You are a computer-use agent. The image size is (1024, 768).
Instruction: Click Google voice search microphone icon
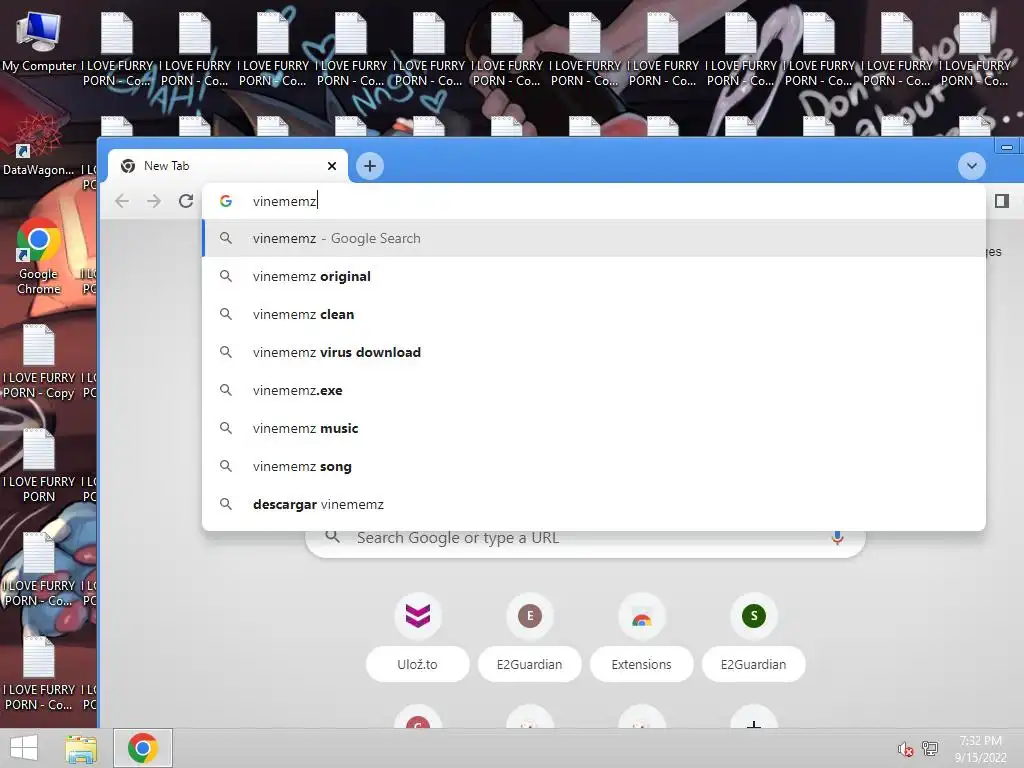pos(837,537)
